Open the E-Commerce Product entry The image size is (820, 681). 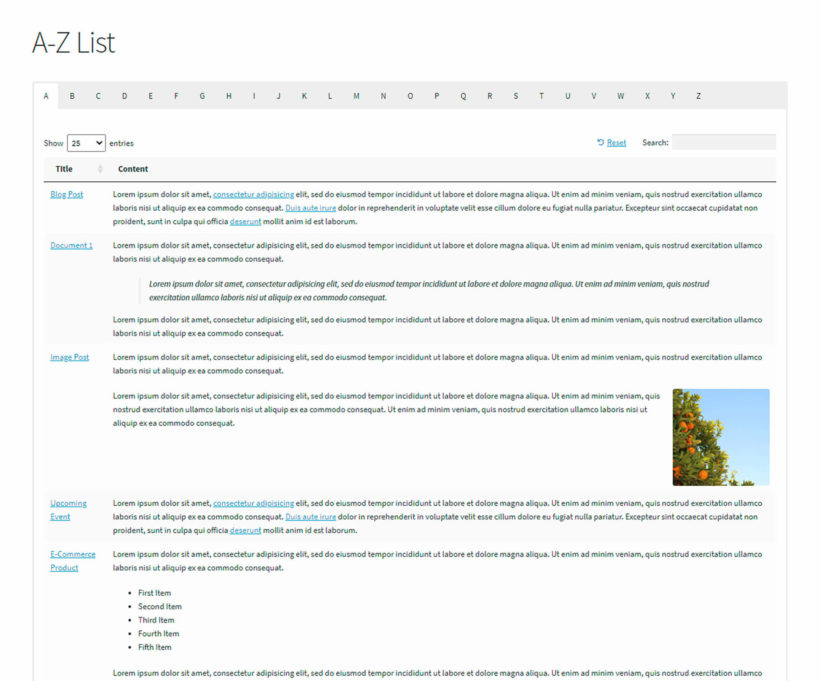pos(70,560)
